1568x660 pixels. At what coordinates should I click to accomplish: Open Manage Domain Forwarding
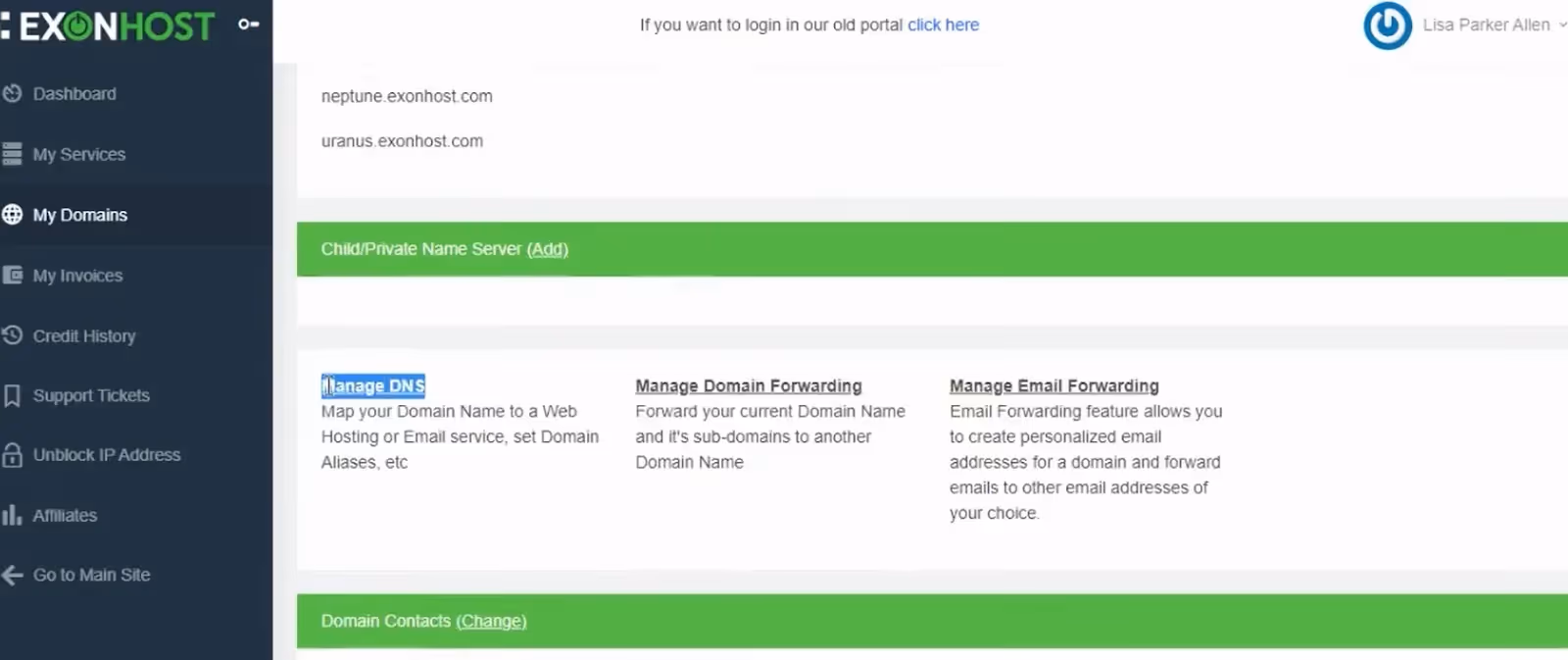coord(749,386)
